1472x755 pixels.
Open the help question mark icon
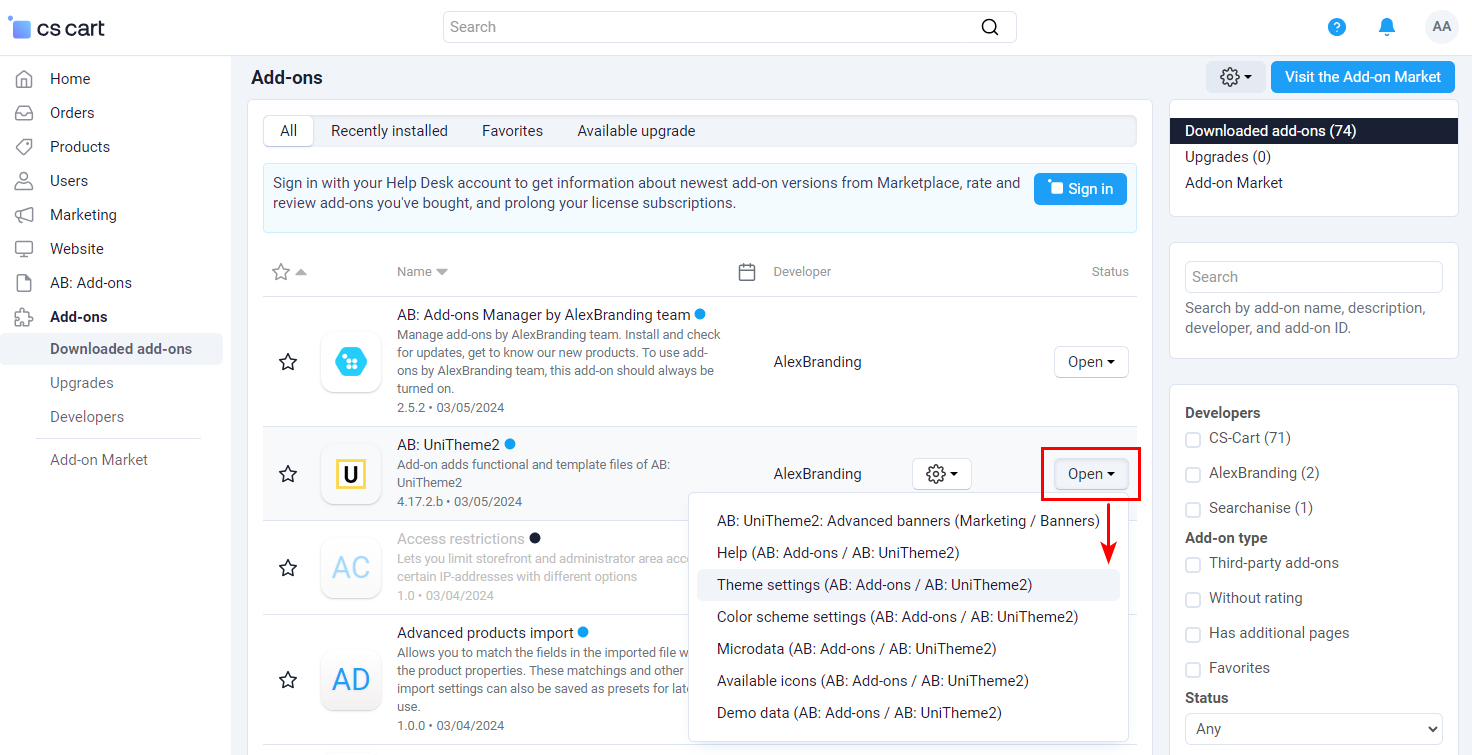[1337, 27]
